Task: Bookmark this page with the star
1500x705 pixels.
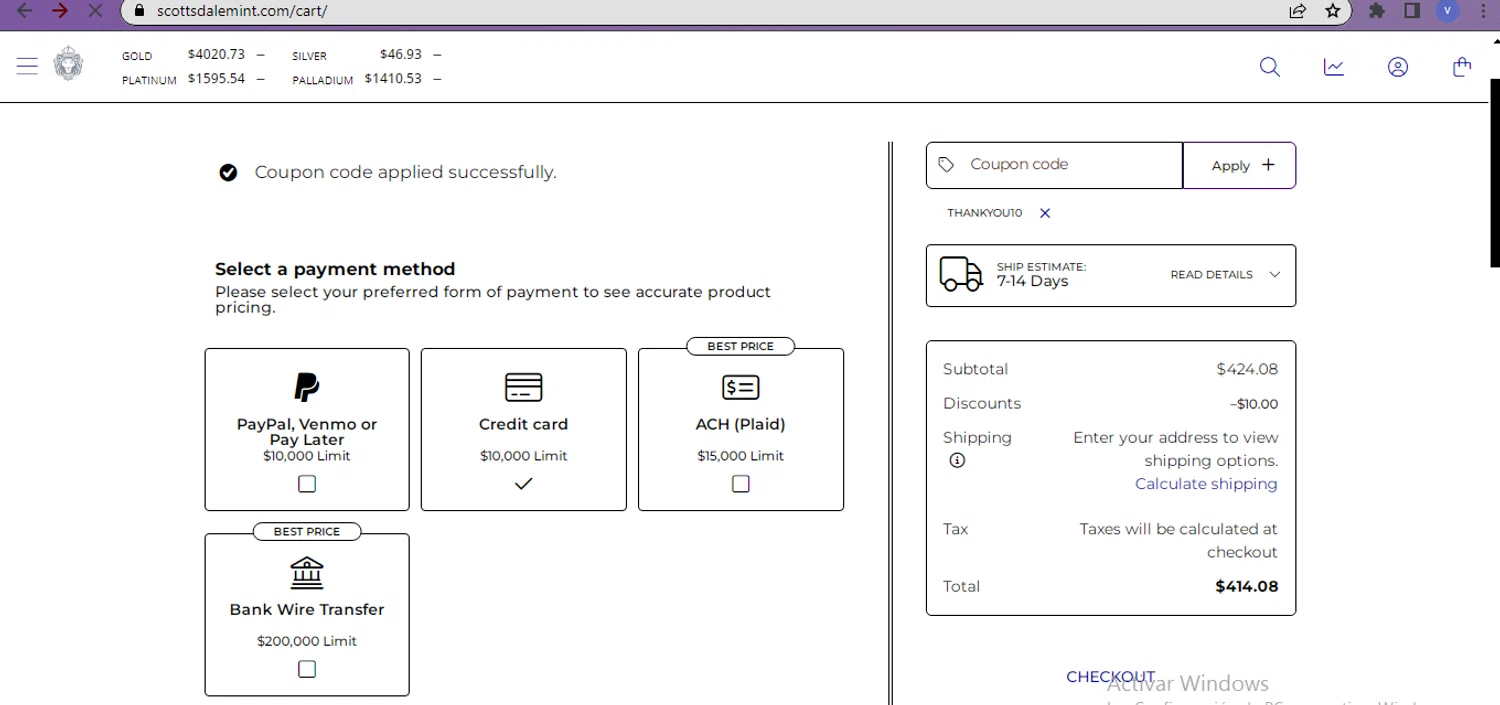Action: tap(1333, 11)
